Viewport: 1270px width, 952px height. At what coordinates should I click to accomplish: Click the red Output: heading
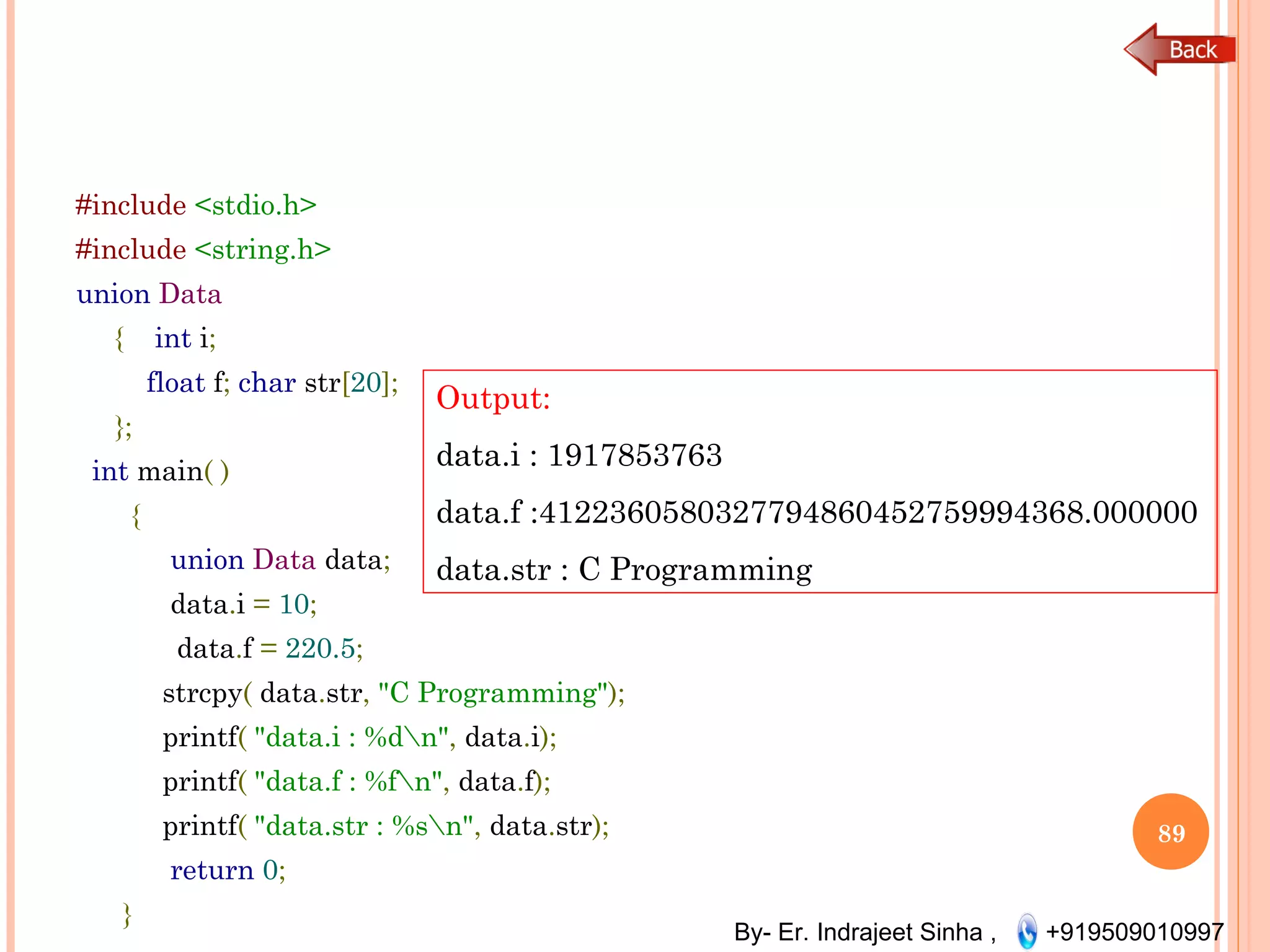tap(493, 398)
